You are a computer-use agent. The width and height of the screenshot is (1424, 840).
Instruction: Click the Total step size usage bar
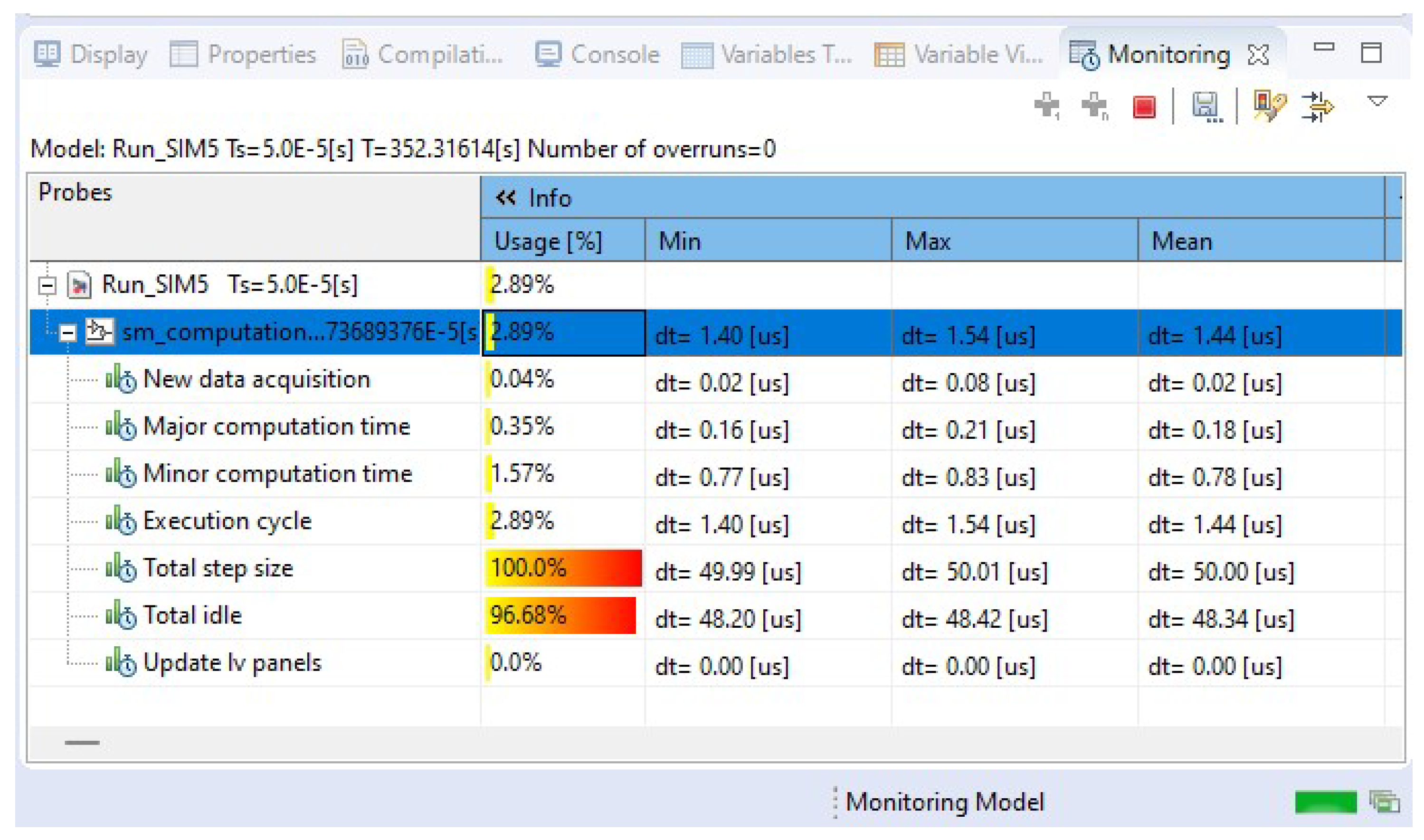click(563, 568)
